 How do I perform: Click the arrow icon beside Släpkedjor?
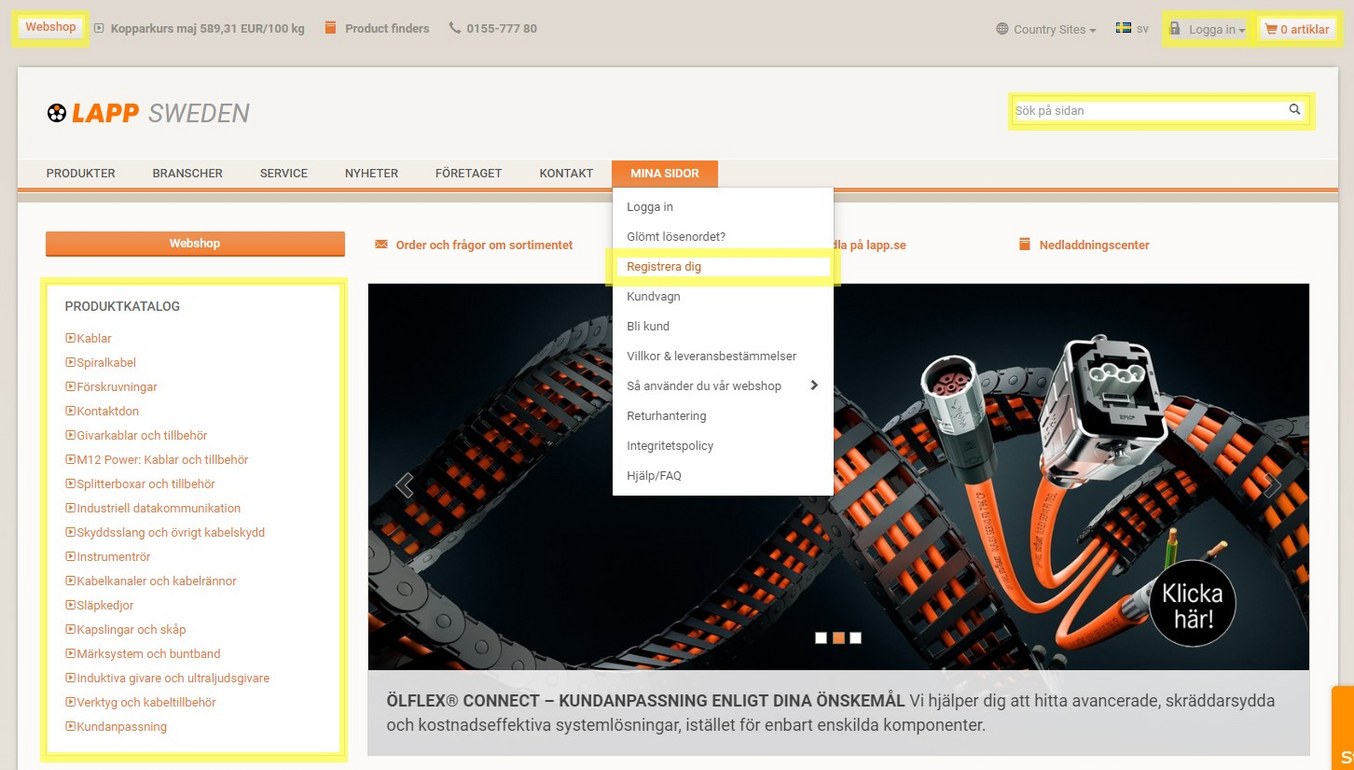point(70,605)
